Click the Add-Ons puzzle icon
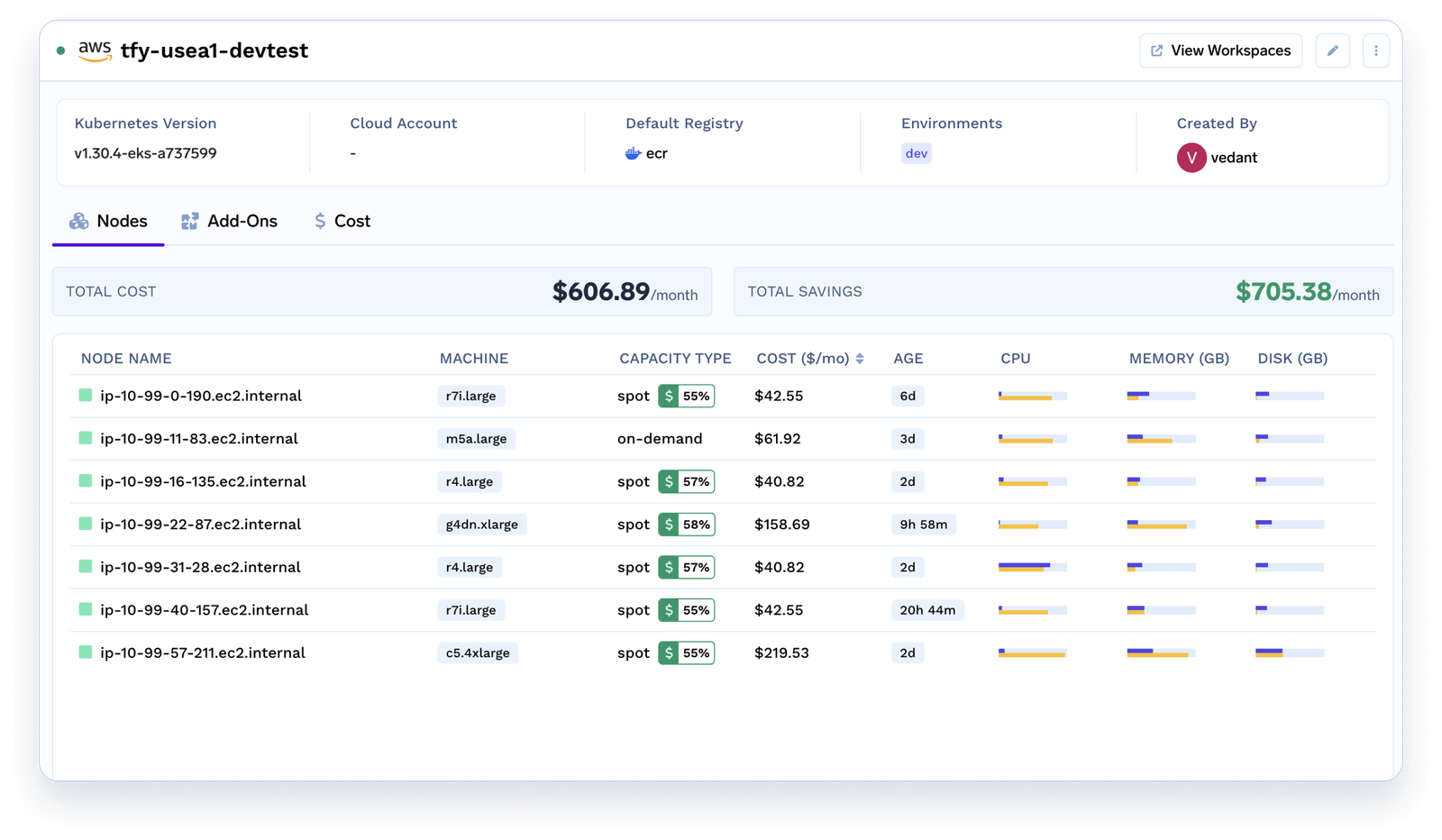 pos(190,221)
